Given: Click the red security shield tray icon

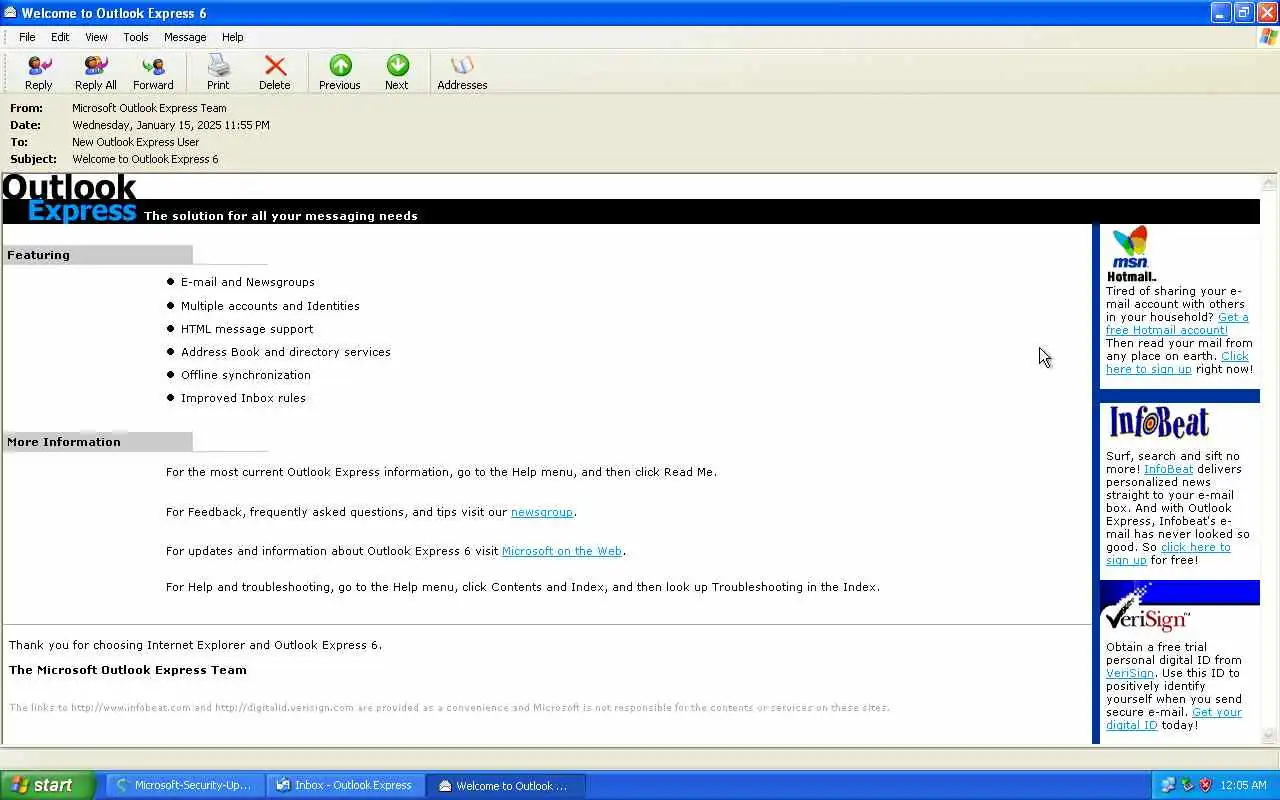Looking at the screenshot, I should click(x=1205, y=785).
